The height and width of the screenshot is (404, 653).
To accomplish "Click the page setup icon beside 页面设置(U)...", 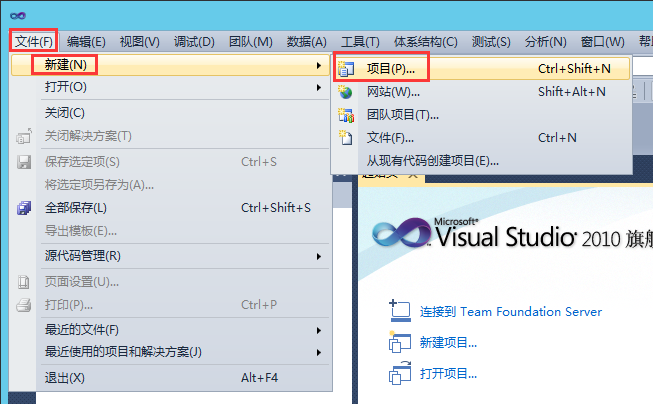I will pyautogui.click(x=24, y=282).
